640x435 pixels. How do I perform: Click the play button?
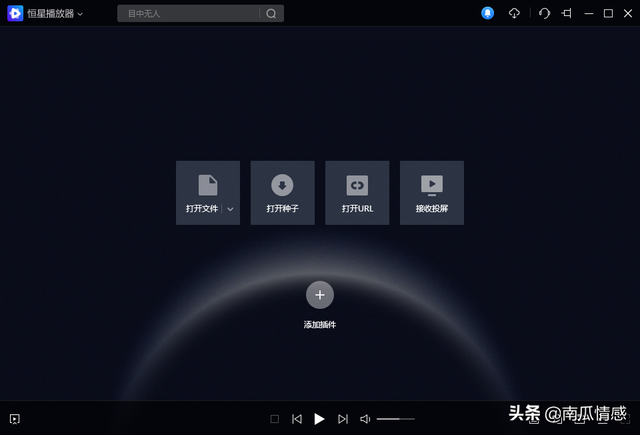(x=319, y=419)
